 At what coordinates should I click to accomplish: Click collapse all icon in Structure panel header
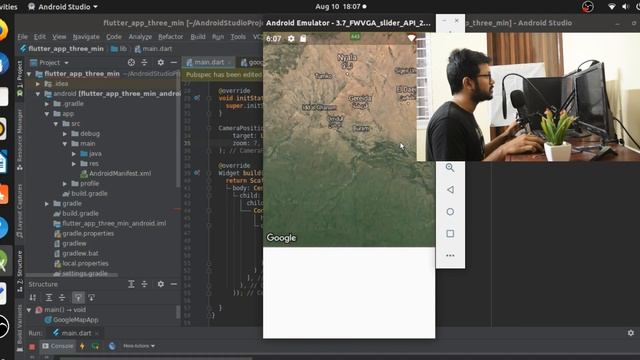click(x=144, y=284)
